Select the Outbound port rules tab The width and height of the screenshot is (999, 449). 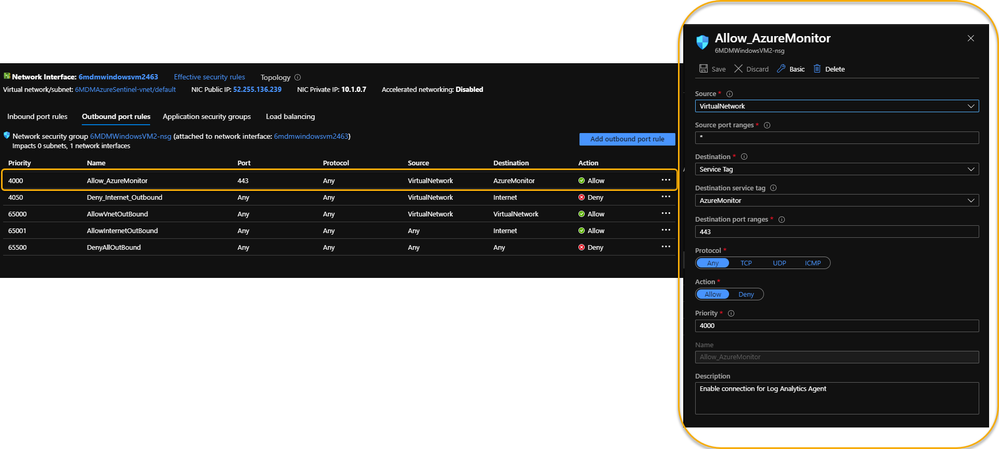tap(116, 117)
